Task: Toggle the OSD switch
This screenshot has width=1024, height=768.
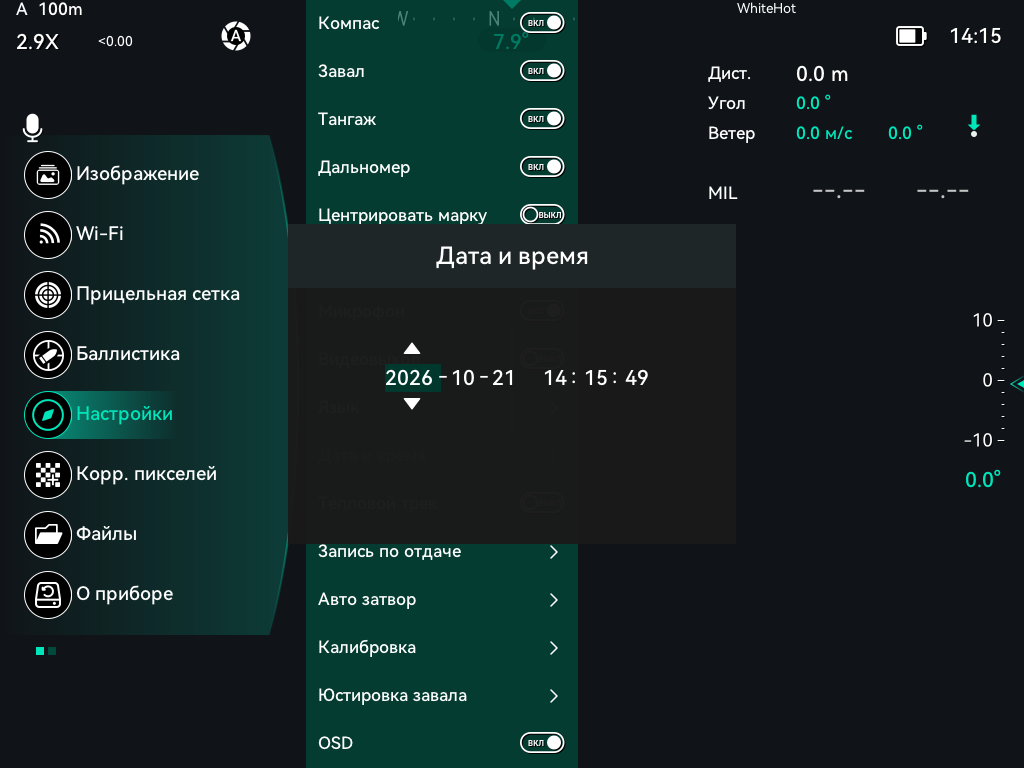Action: 542,743
